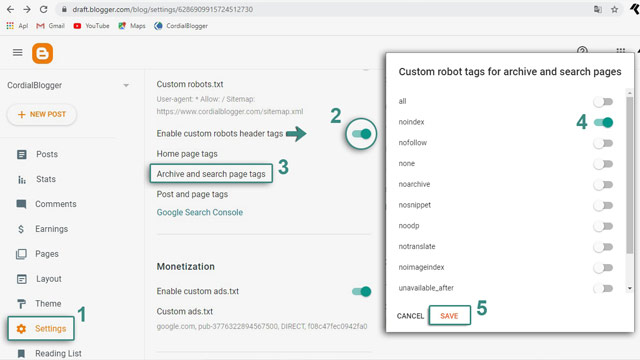The image size is (640, 360).
Task: Click the Settings gear icon
Action: point(21,329)
